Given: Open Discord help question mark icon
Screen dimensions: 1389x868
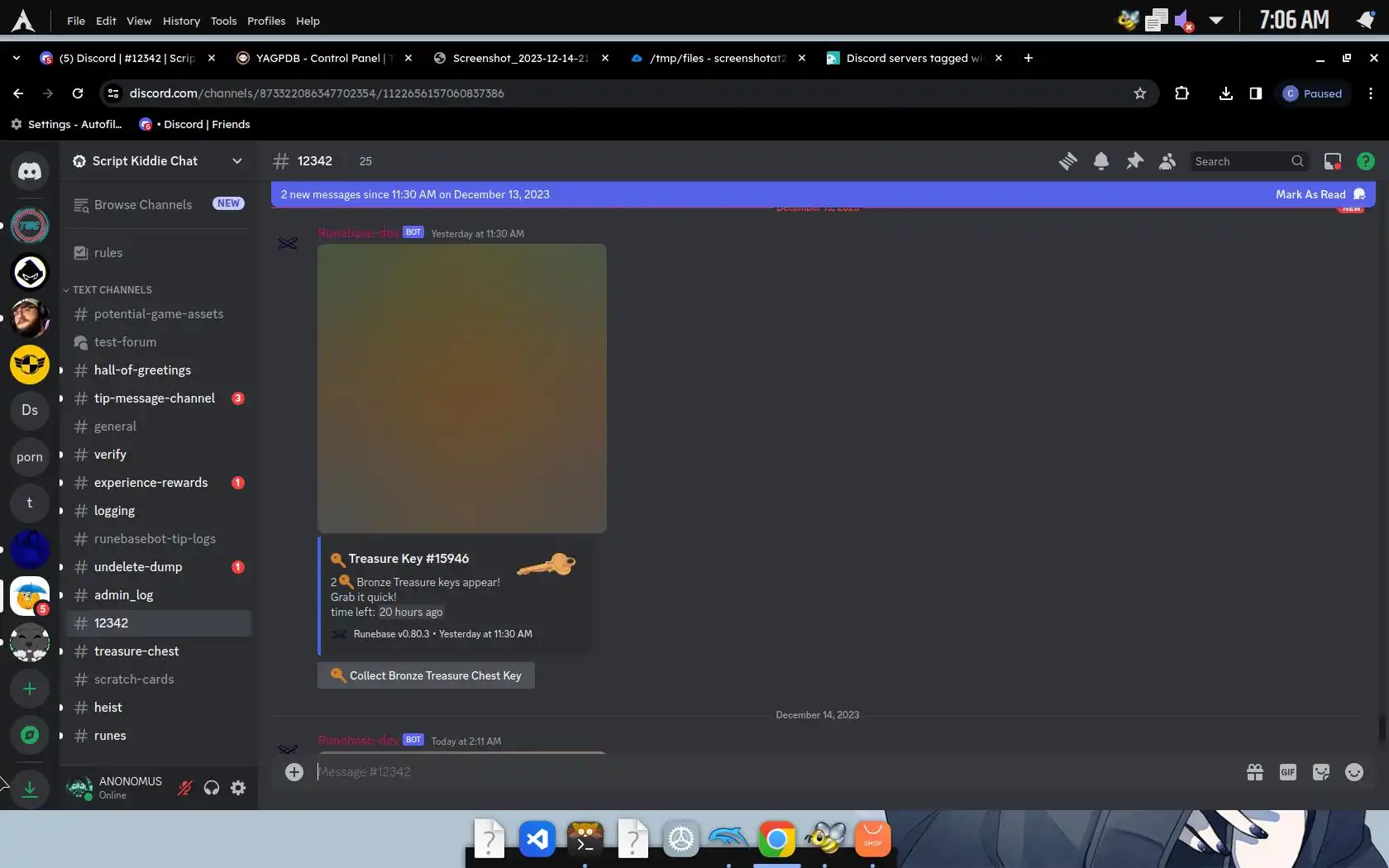Looking at the screenshot, I should tap(1366, 161).
